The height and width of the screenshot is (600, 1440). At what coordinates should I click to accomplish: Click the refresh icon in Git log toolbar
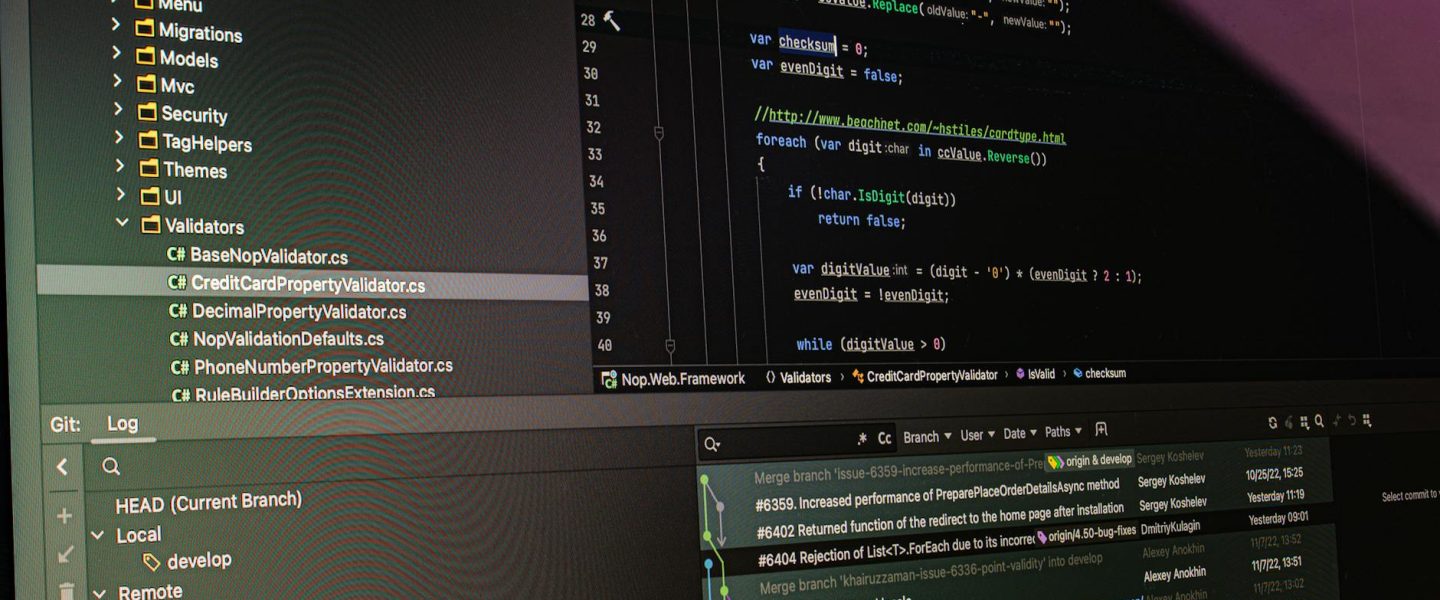coord(1273,423)
